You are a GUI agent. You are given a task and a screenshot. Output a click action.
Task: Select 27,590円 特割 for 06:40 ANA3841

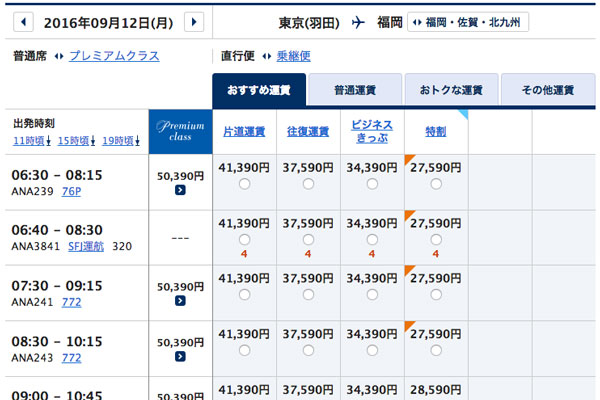pyautogui.click(x=436, y=240)
